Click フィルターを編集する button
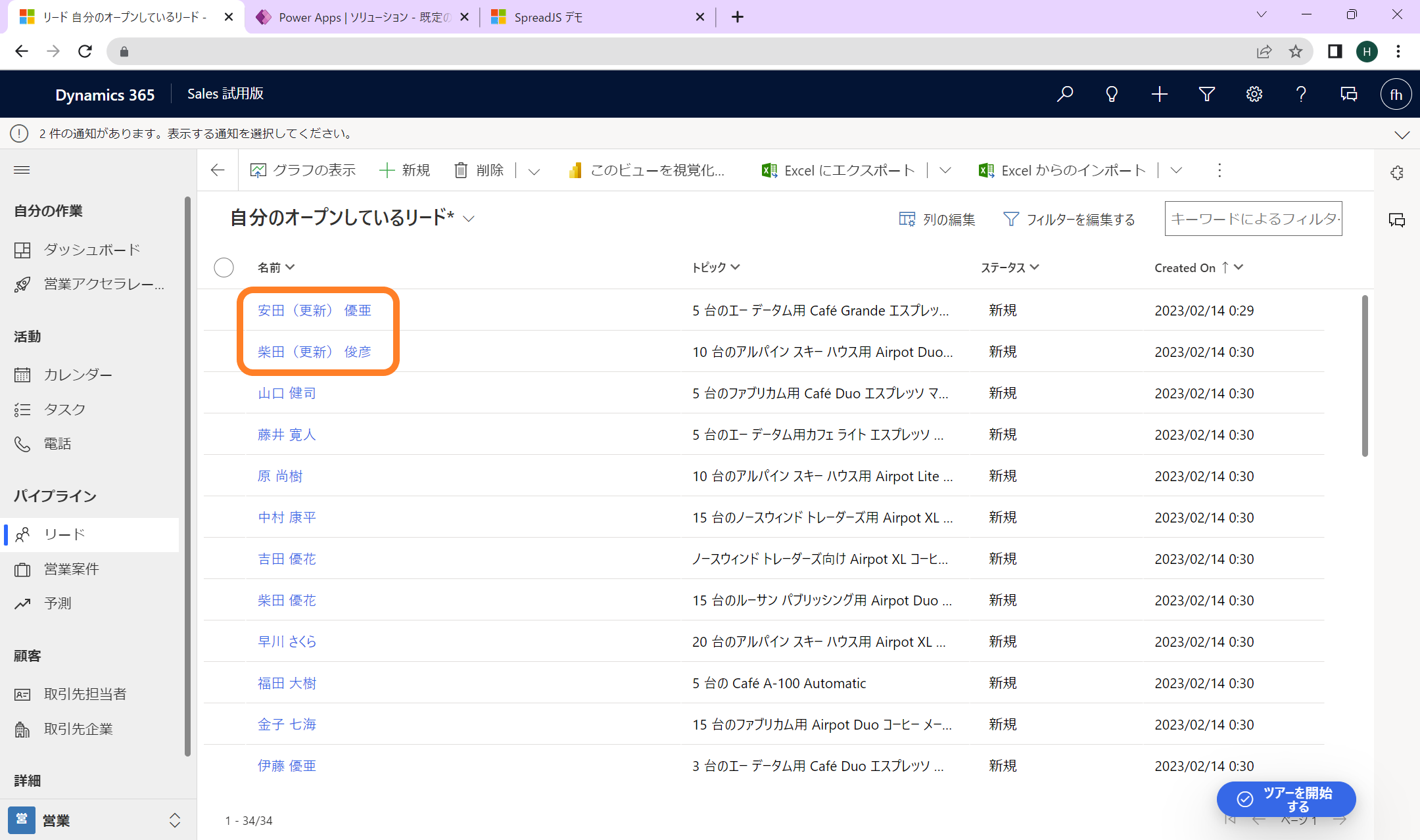Image resolution: width=1420 pixels, height=840 pixels. pyautogui.click(x=1070, y=220)
